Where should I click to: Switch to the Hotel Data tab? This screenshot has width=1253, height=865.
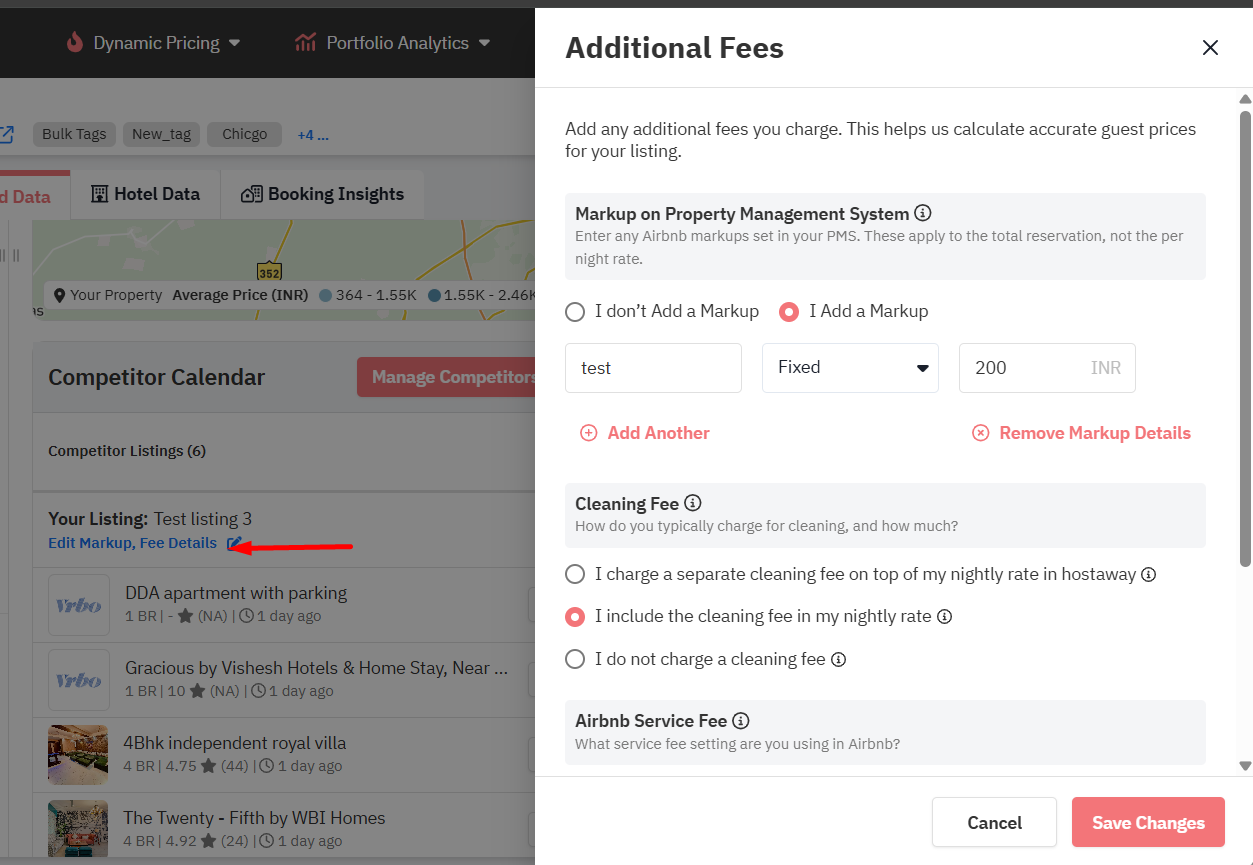[x=145, y=194]
